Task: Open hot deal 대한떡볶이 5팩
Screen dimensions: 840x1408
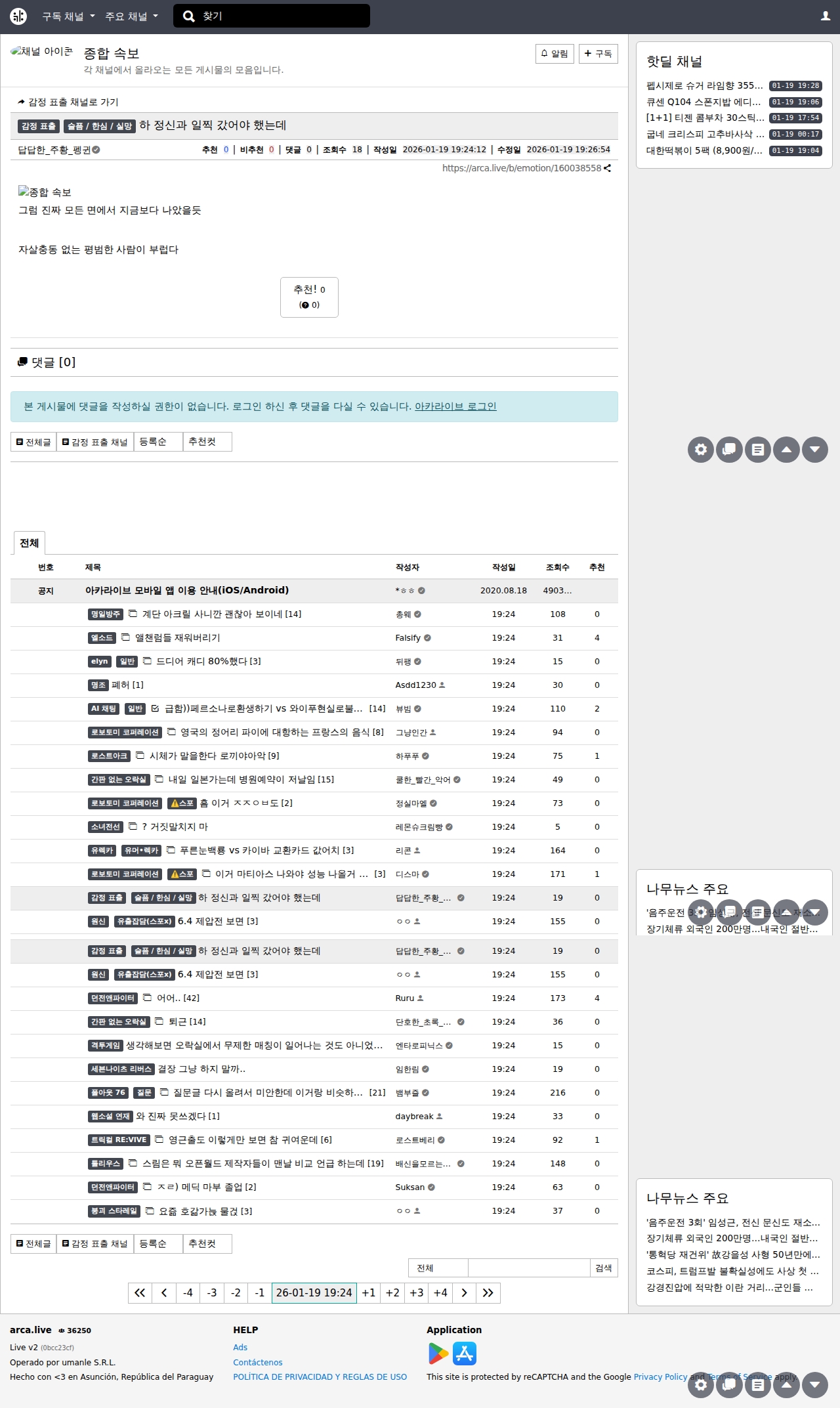Action: [704, 150]
